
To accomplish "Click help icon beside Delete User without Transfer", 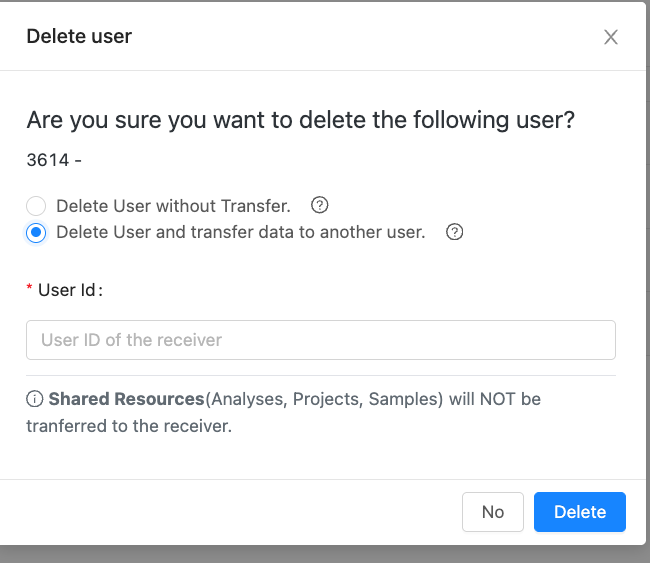I will (x=320, y=206).
